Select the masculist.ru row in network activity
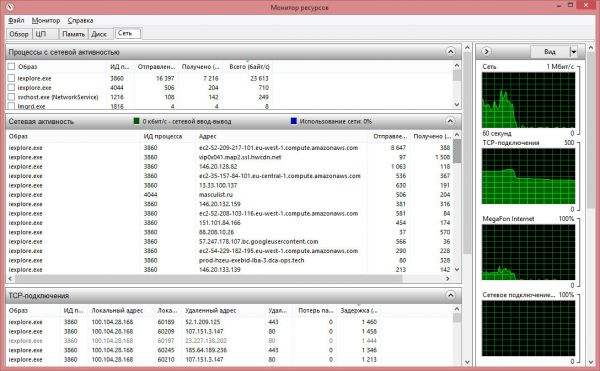The image size is (600, 371). click(x=229, y=195)
